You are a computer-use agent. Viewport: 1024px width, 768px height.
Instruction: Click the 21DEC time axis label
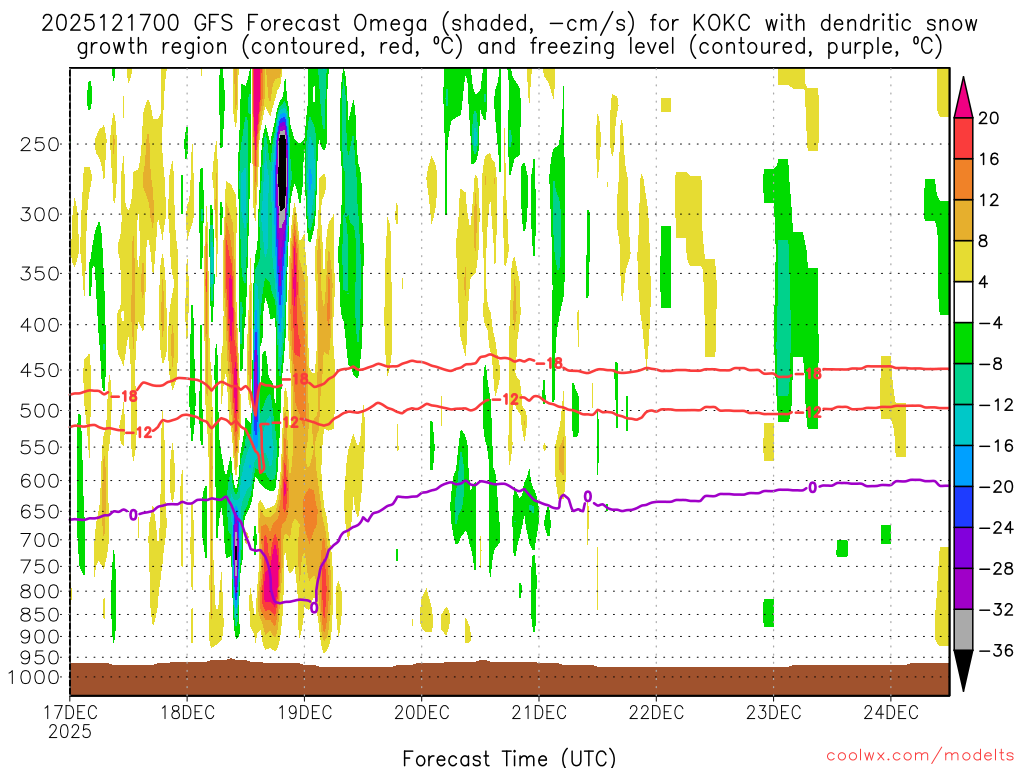539,712
